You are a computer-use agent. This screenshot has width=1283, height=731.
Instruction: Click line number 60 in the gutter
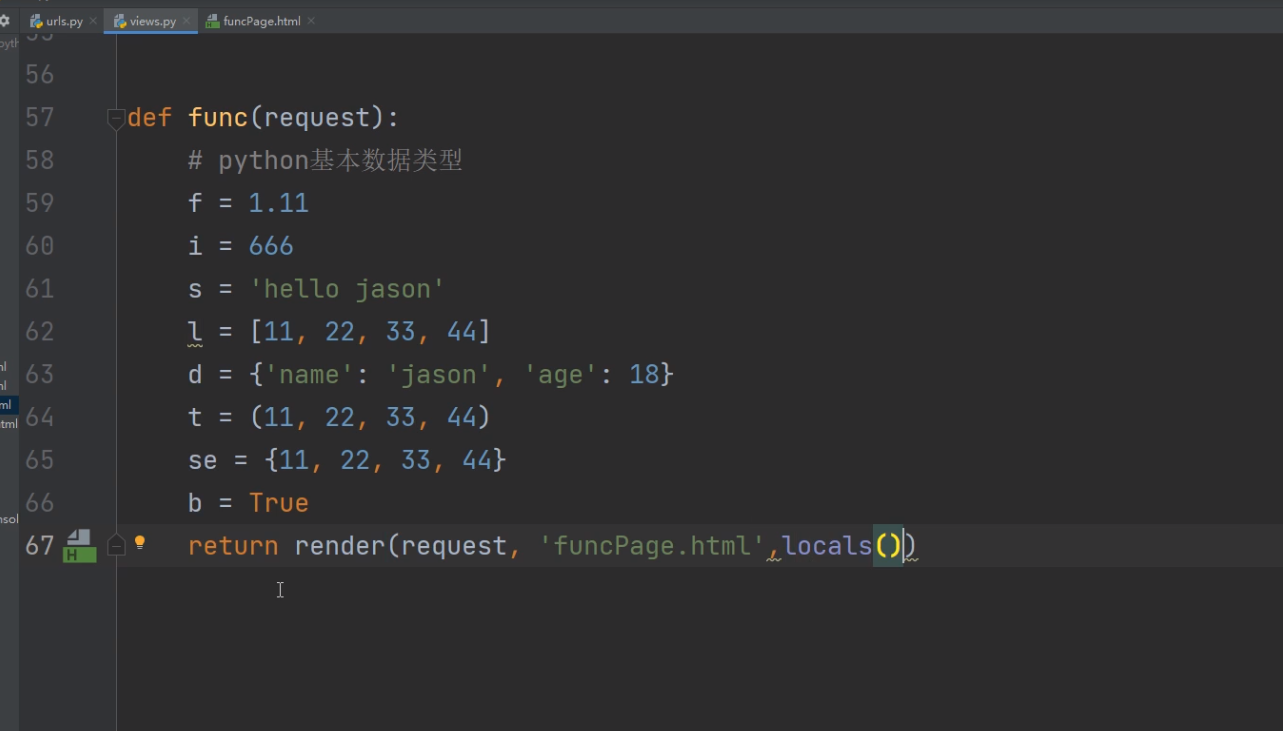click(39, 246)
